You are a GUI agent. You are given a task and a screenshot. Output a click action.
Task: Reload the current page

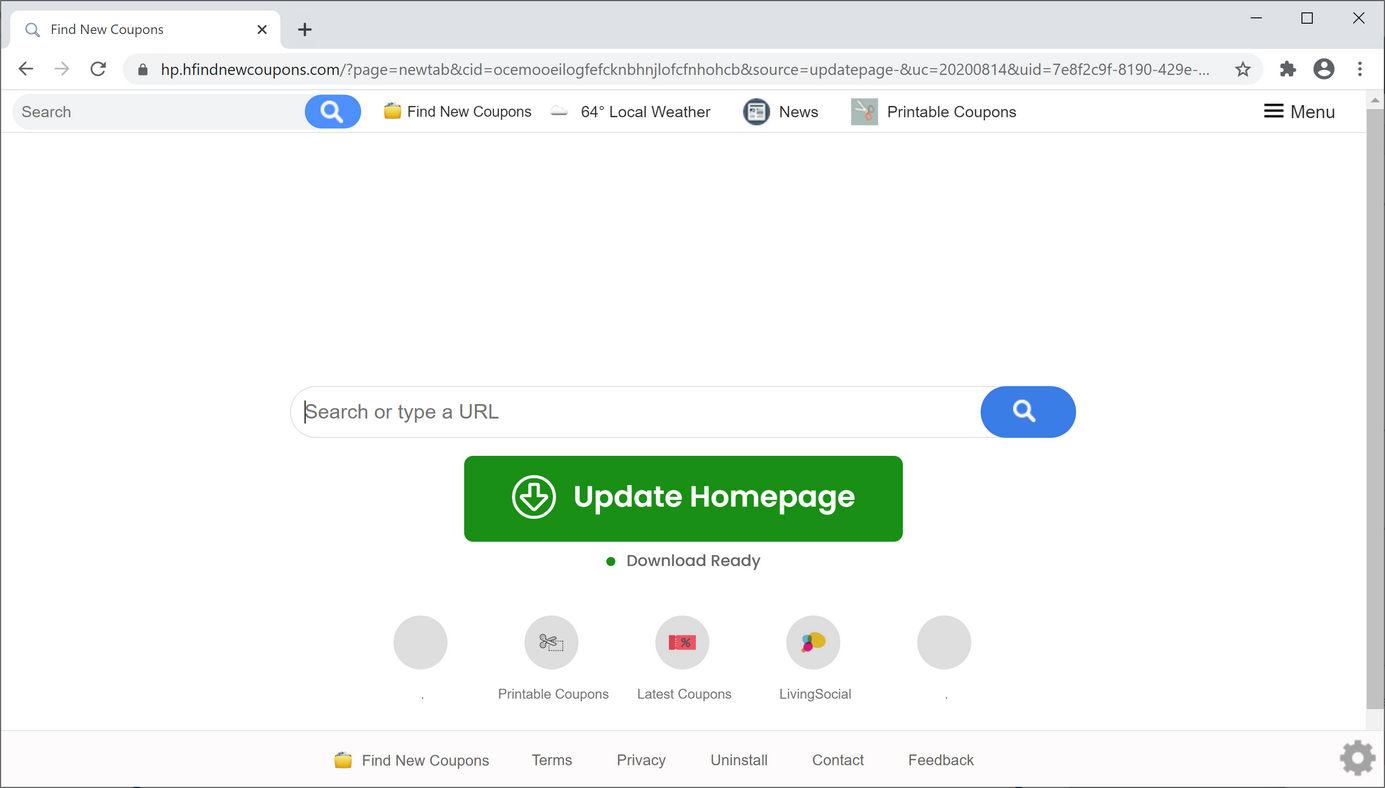pyautogui.click(x=98, y=69)
